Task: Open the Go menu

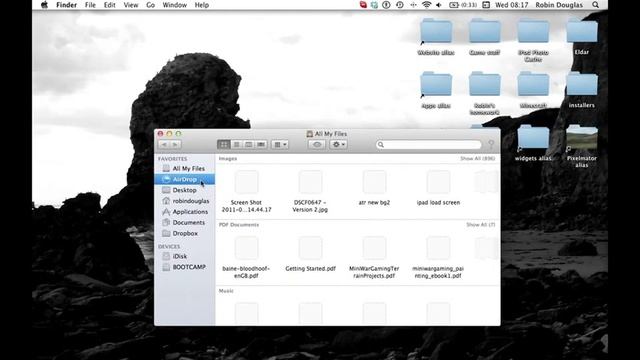Action: (150, 5)
